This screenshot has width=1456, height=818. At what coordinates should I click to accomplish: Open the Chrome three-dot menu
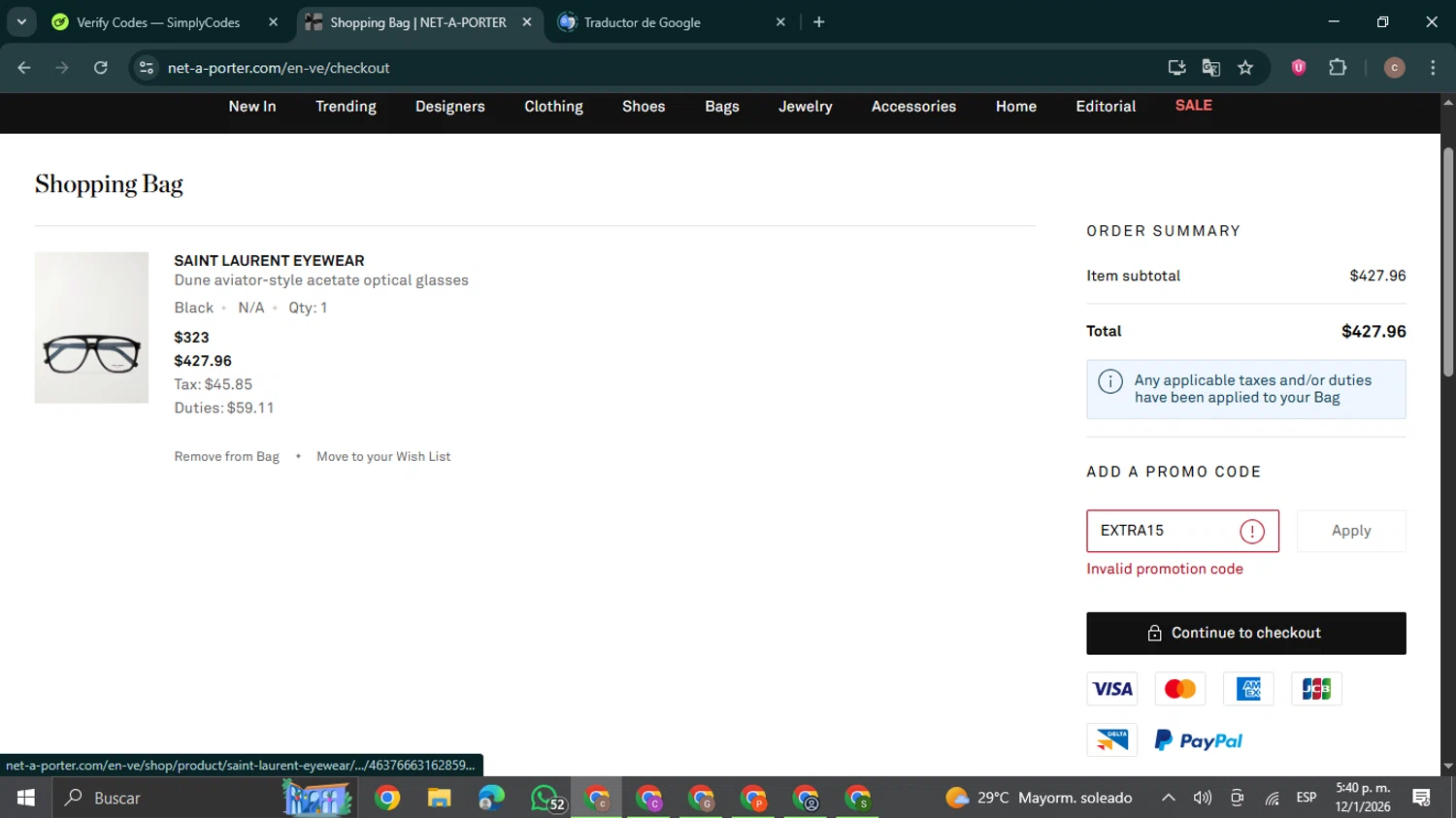[x=1433, y=68]
